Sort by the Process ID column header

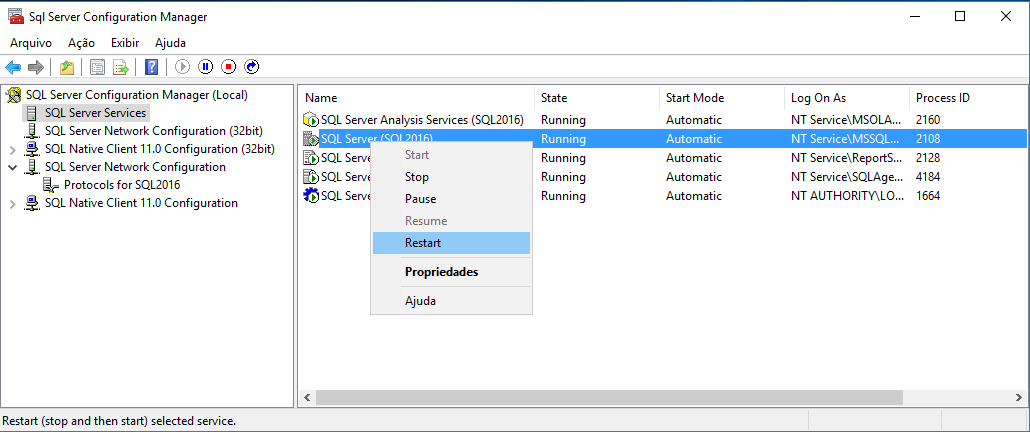[x=968, y=98]
